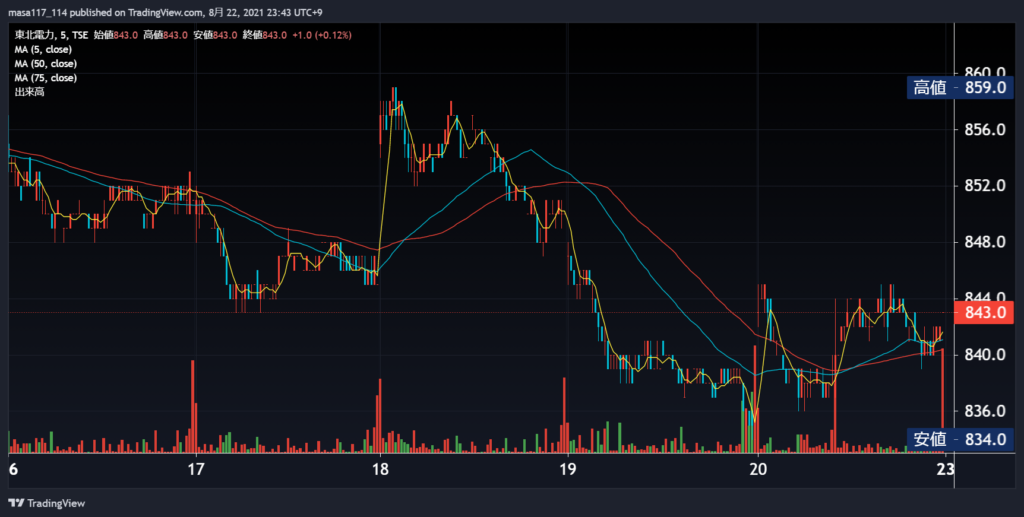Click date label 17 on time axis

[x=196, y=469]
